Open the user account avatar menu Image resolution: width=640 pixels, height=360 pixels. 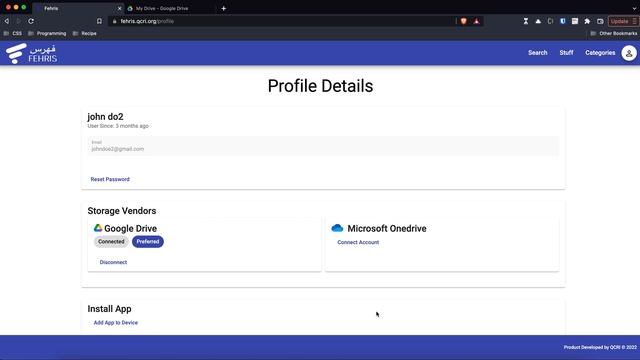(629, 53)
